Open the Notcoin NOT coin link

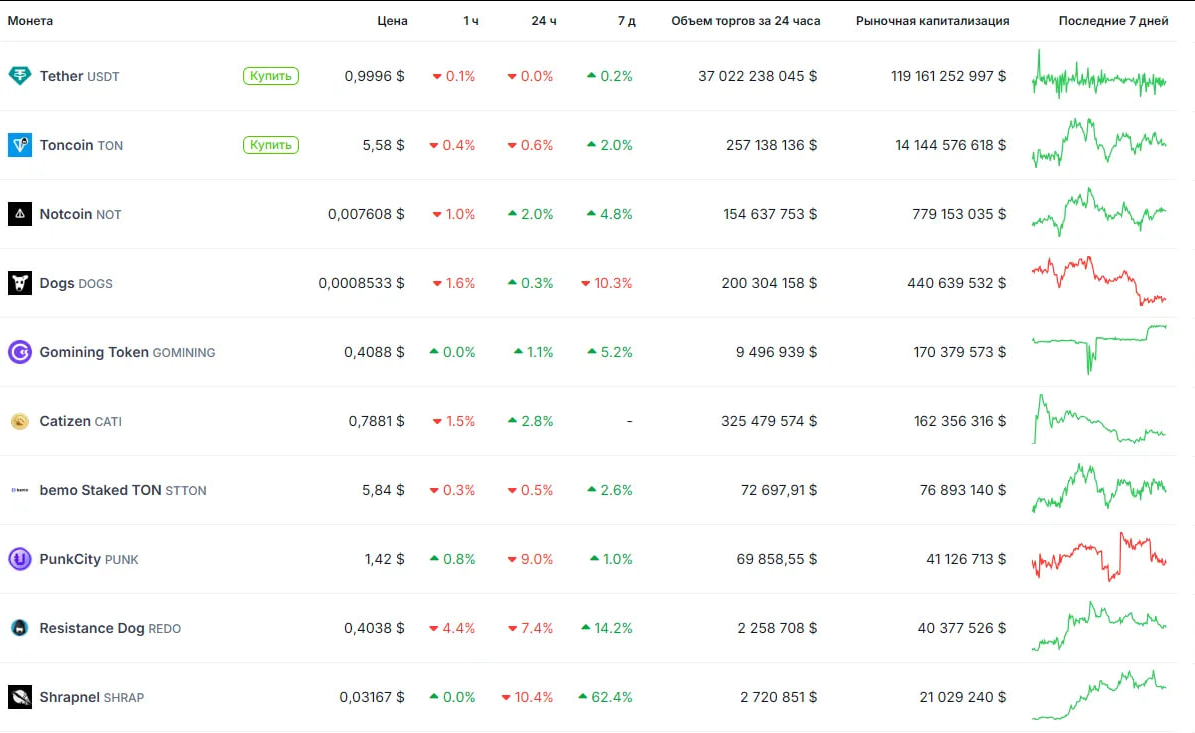tap(80, 214)
